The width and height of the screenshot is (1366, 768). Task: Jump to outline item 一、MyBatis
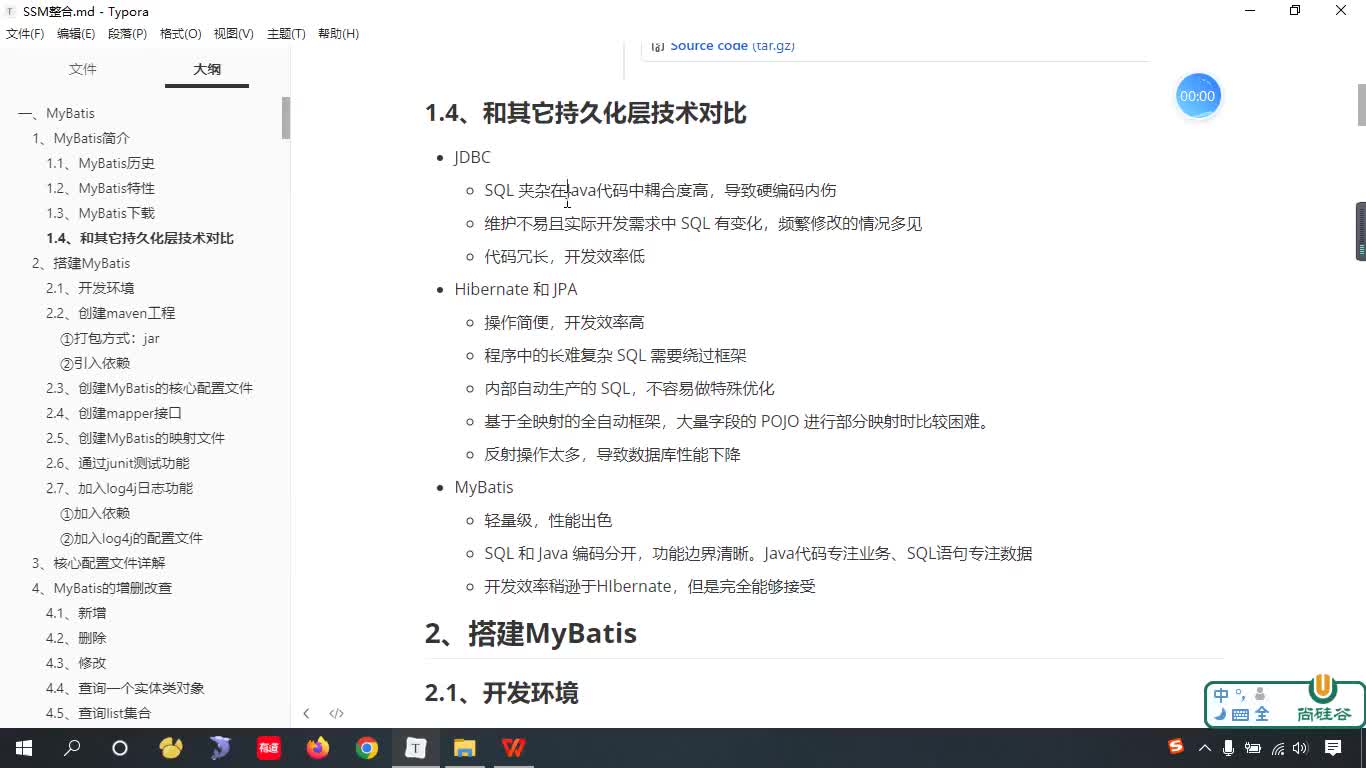(x=56, y=113)
